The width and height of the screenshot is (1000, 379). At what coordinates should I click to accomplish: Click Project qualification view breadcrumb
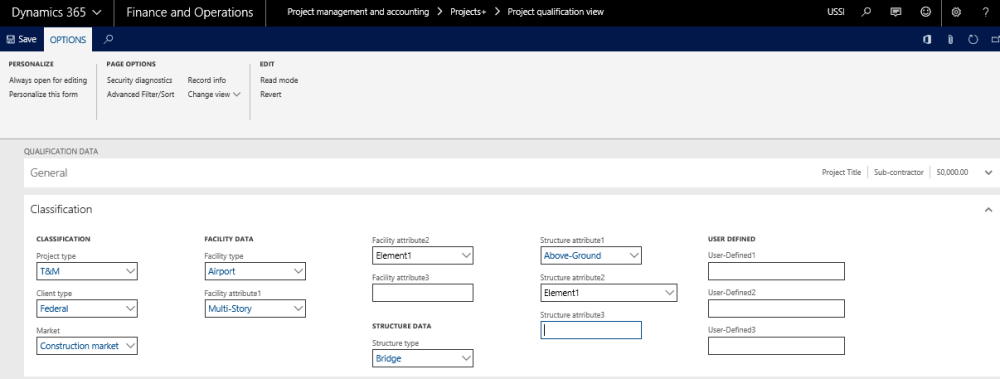tap(555, 12)
